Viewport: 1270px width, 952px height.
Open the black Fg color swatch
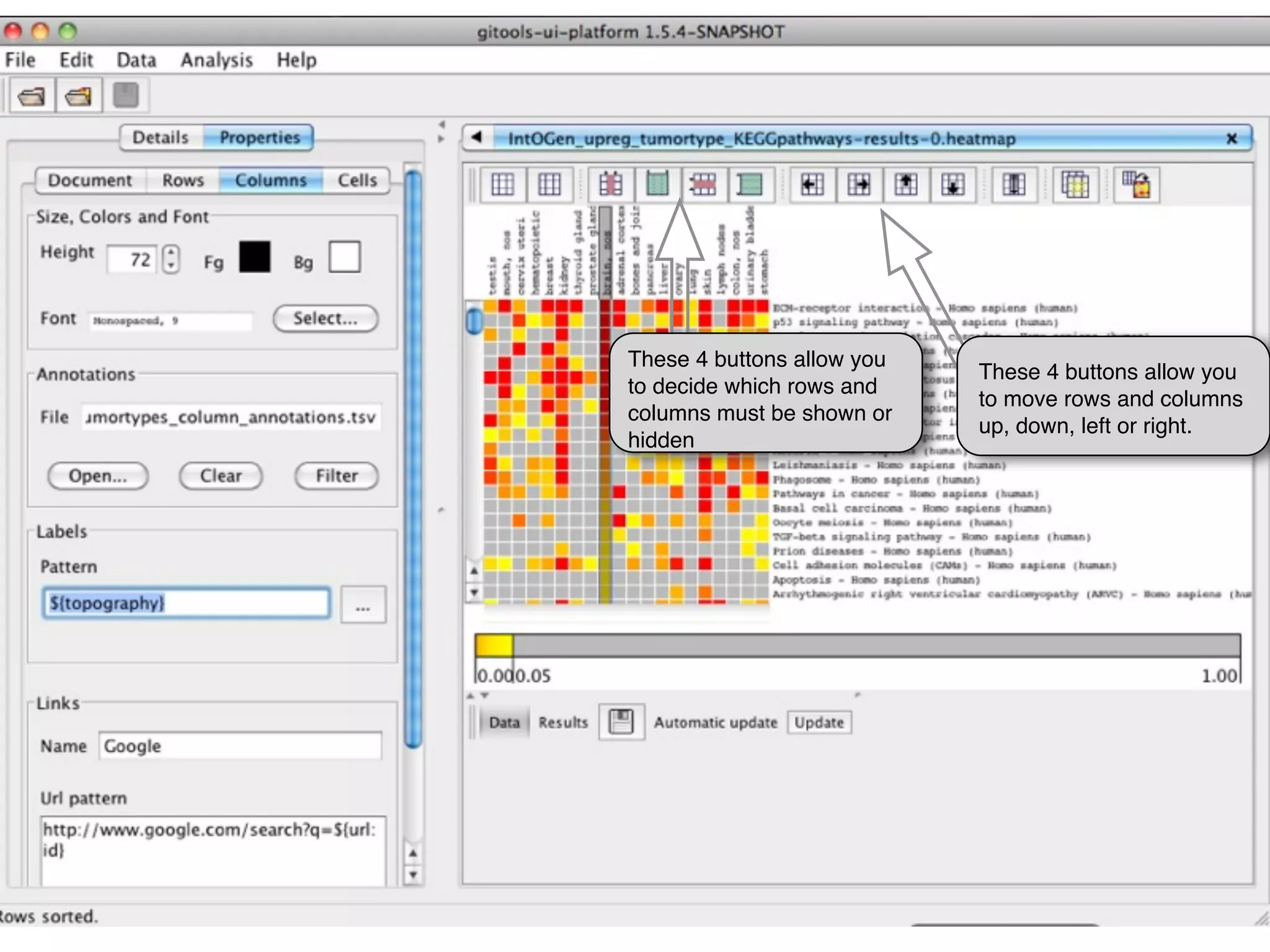pyautogui.click(x=255, y=257)
